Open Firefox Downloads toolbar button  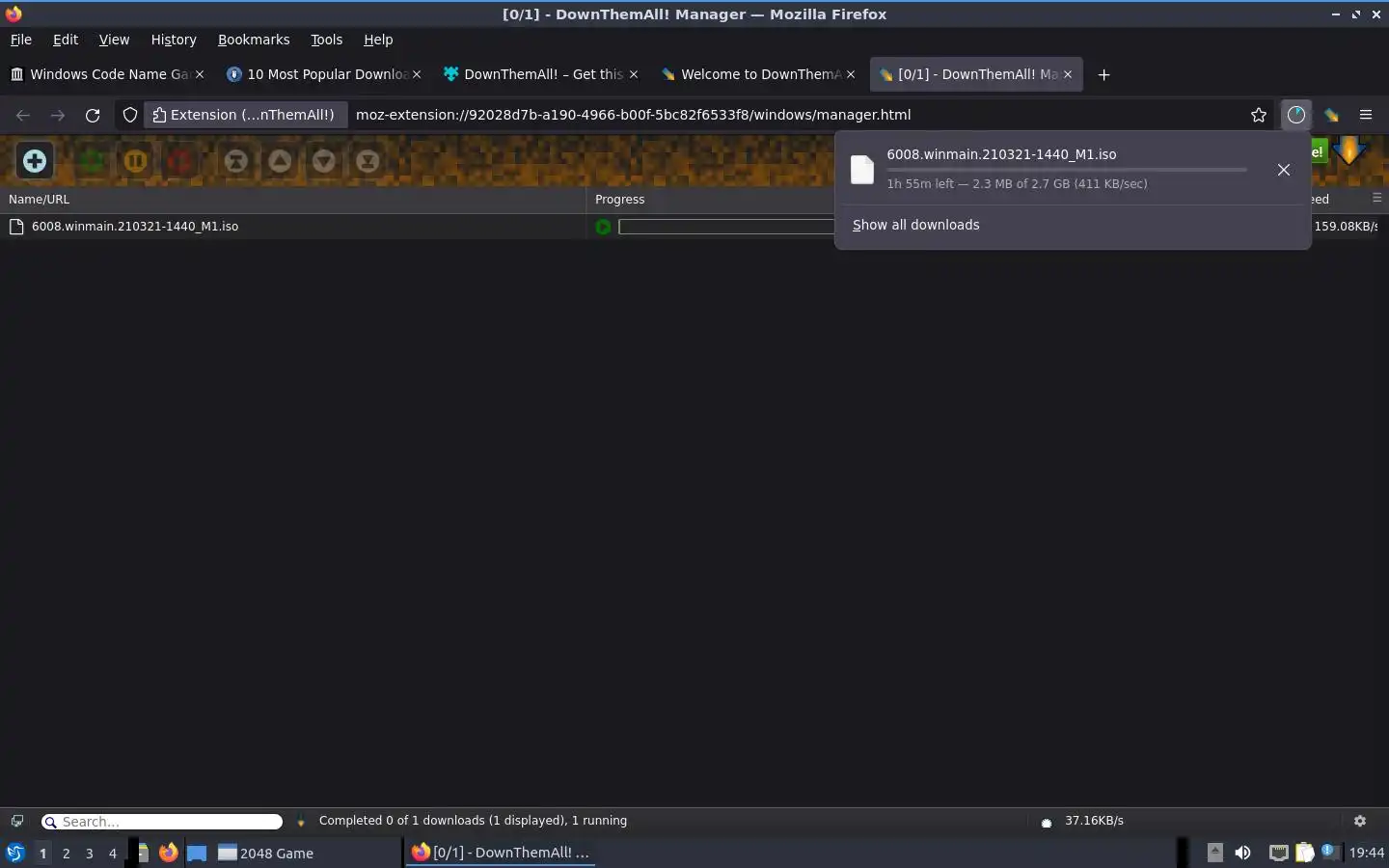coord(1296,115)
